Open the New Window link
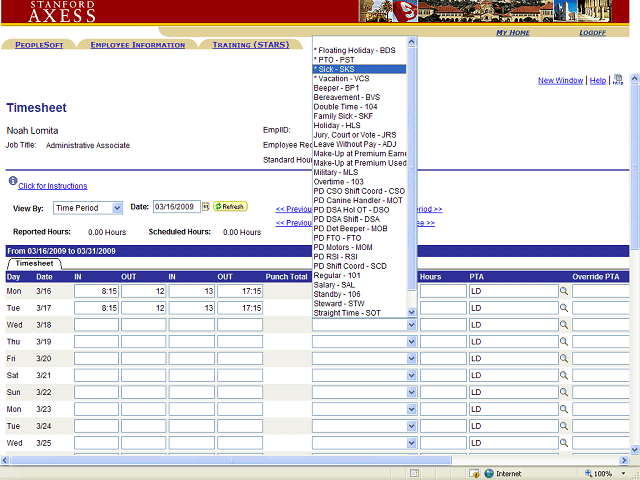Screen dimensions: 640x480 pyautogui.click(x=560, y=81)
